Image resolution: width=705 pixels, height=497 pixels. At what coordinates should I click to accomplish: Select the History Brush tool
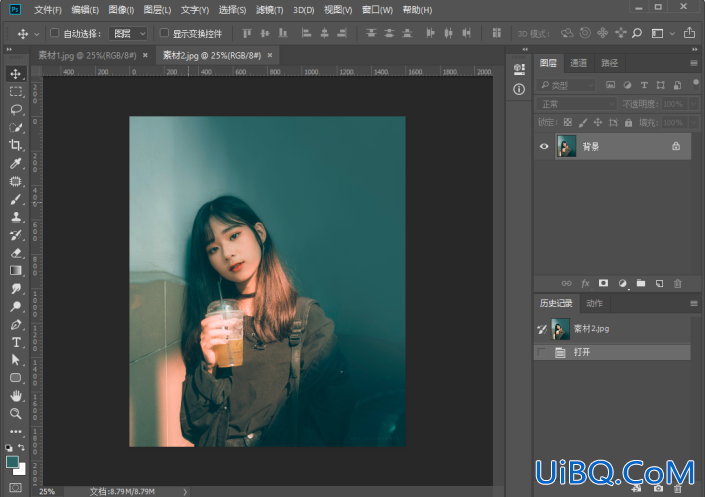[x=16, y=235]
